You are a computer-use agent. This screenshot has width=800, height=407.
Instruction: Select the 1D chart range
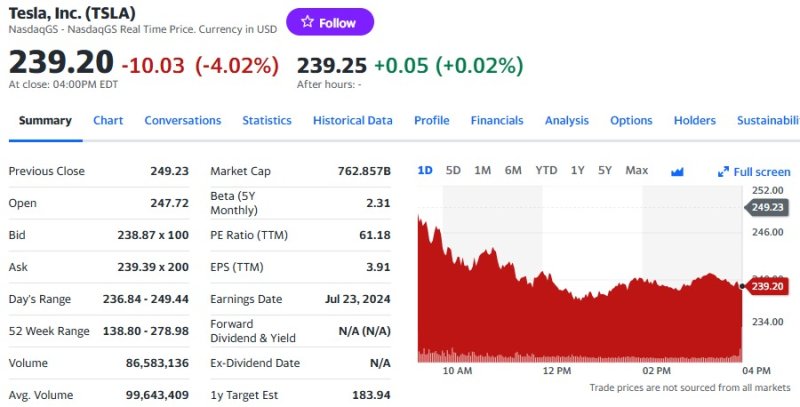pos(425,171)
